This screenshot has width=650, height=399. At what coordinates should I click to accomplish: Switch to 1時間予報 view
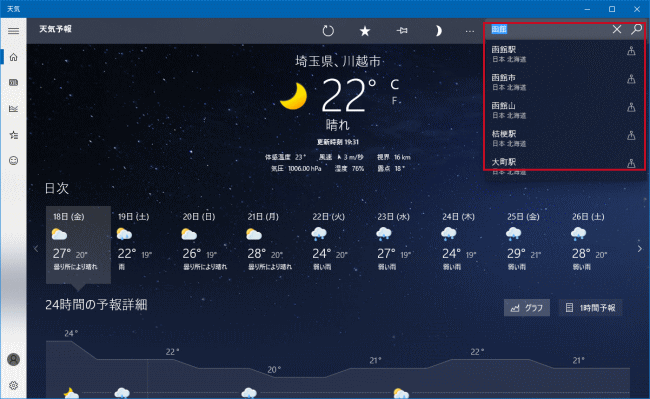tap(591, 308)
